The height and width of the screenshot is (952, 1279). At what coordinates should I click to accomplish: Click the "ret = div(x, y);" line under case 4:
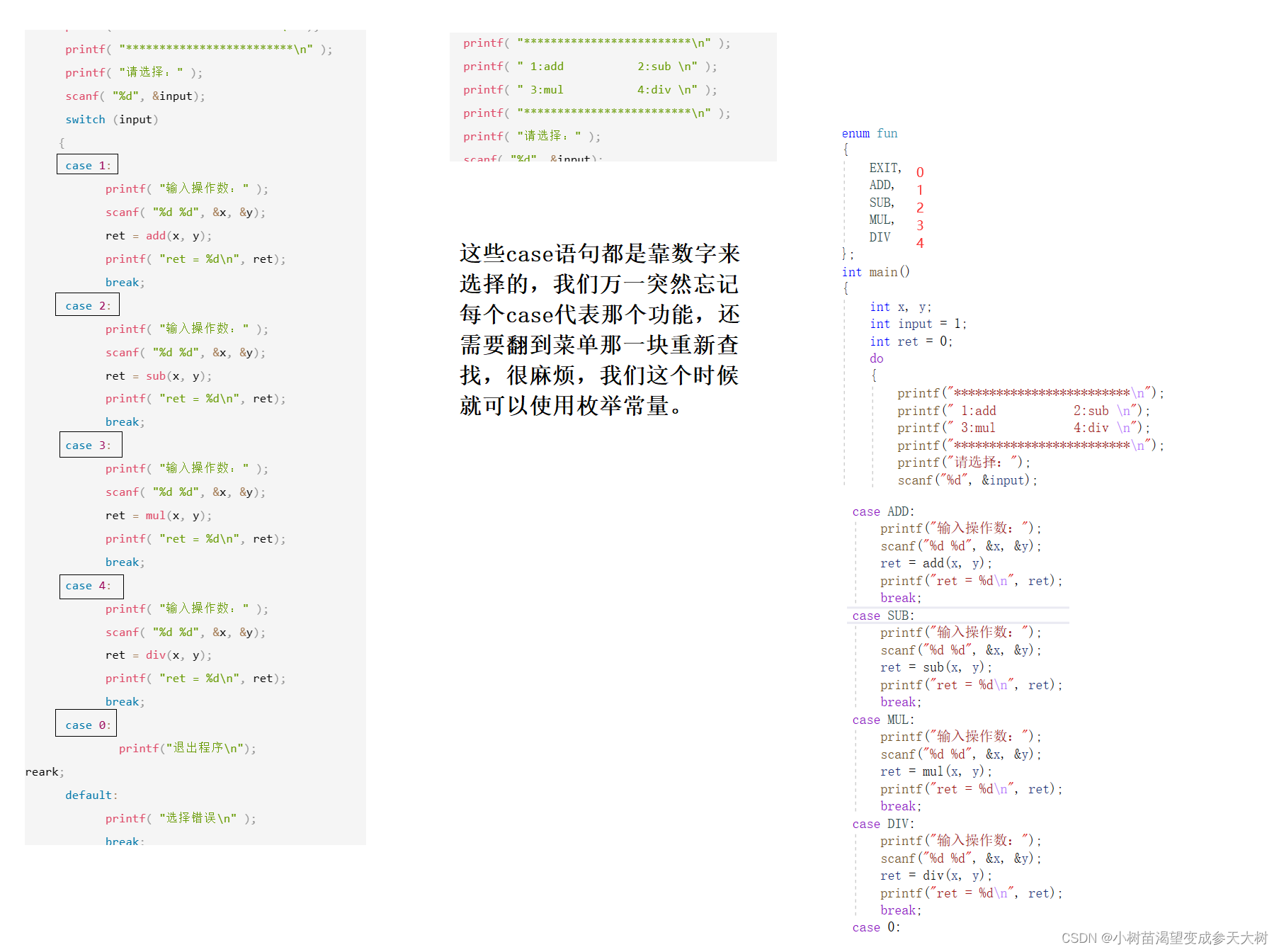[159, 655]
